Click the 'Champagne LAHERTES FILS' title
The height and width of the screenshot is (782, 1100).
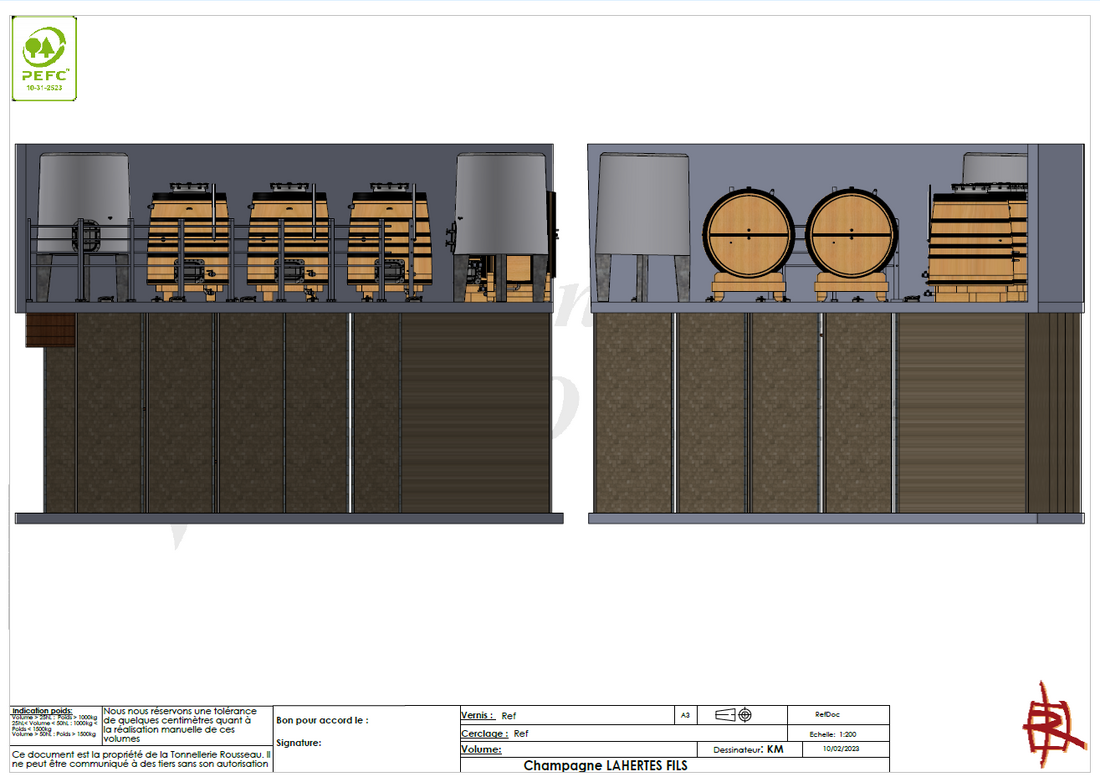(x=605, y=765)
